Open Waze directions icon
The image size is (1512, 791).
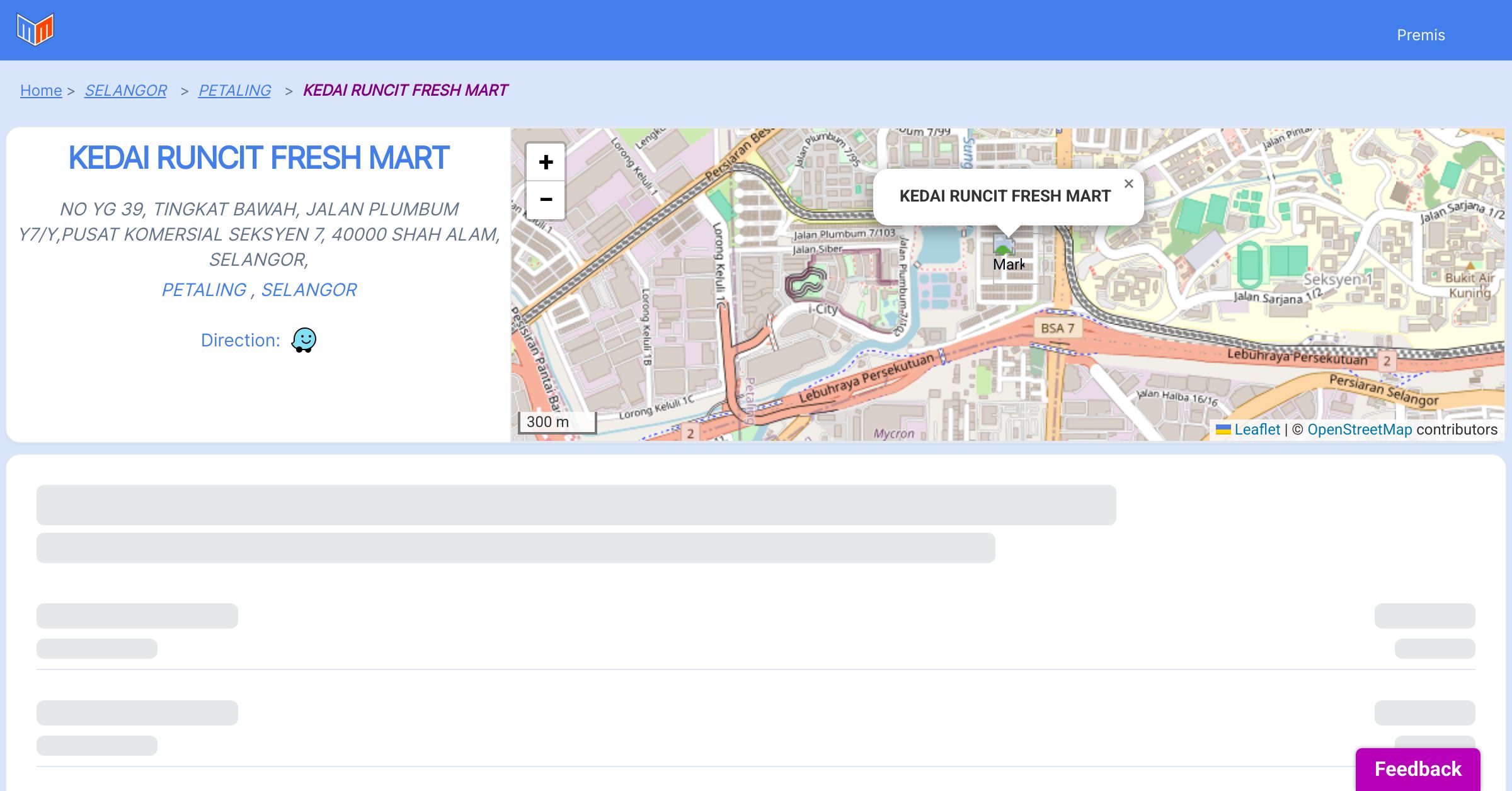304,340
